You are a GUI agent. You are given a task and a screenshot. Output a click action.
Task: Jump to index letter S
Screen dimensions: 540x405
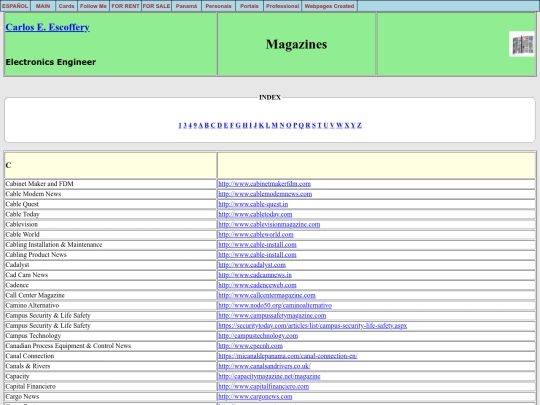pyautogui.click(x=314, y=125)
